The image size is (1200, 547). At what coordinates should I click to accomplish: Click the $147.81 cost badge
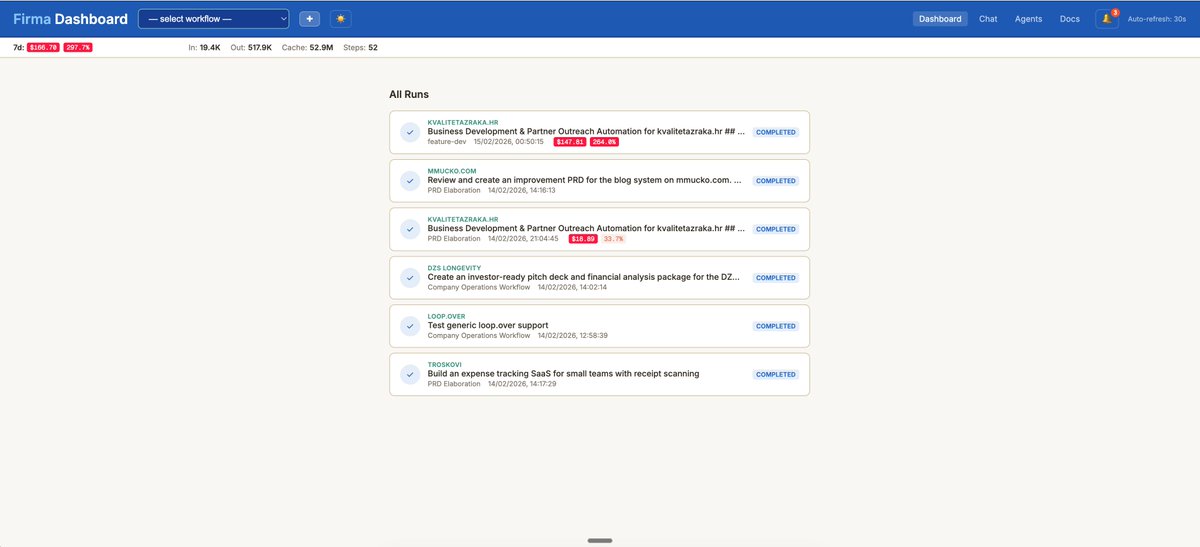click(570, 142)
